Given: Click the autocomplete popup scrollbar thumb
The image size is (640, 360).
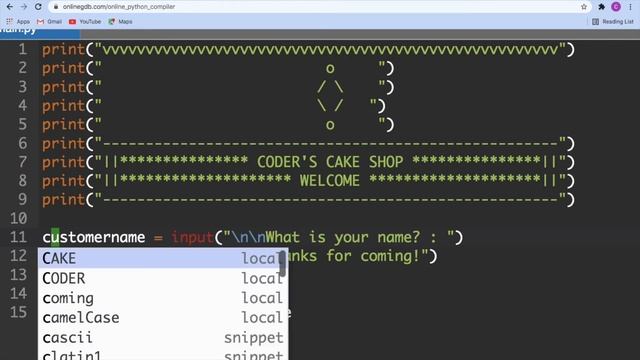Looking at the screenshot, I should click(282, 263).
